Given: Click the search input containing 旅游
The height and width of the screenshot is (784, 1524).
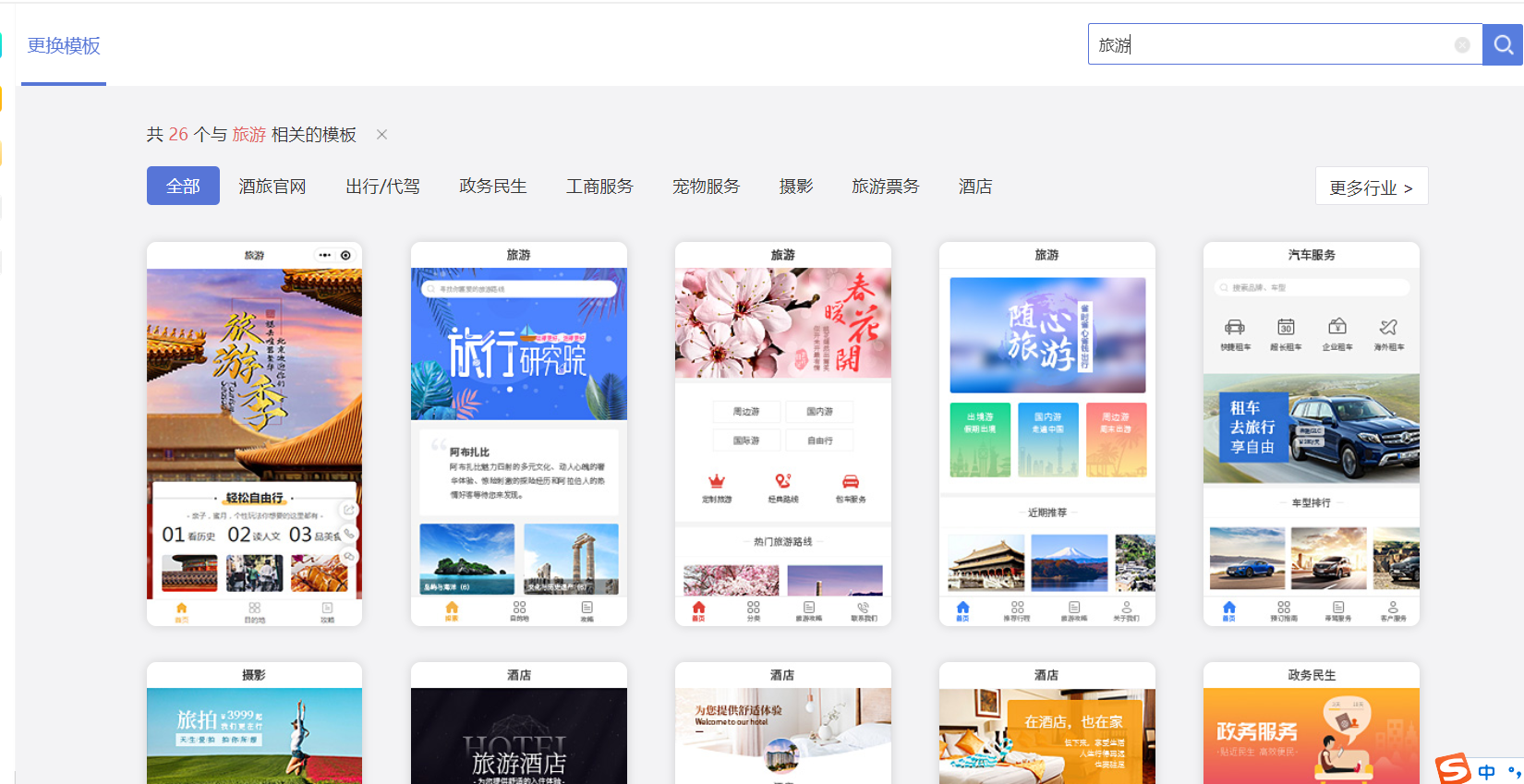Looking at the screenshot, I should point(1285,44).
